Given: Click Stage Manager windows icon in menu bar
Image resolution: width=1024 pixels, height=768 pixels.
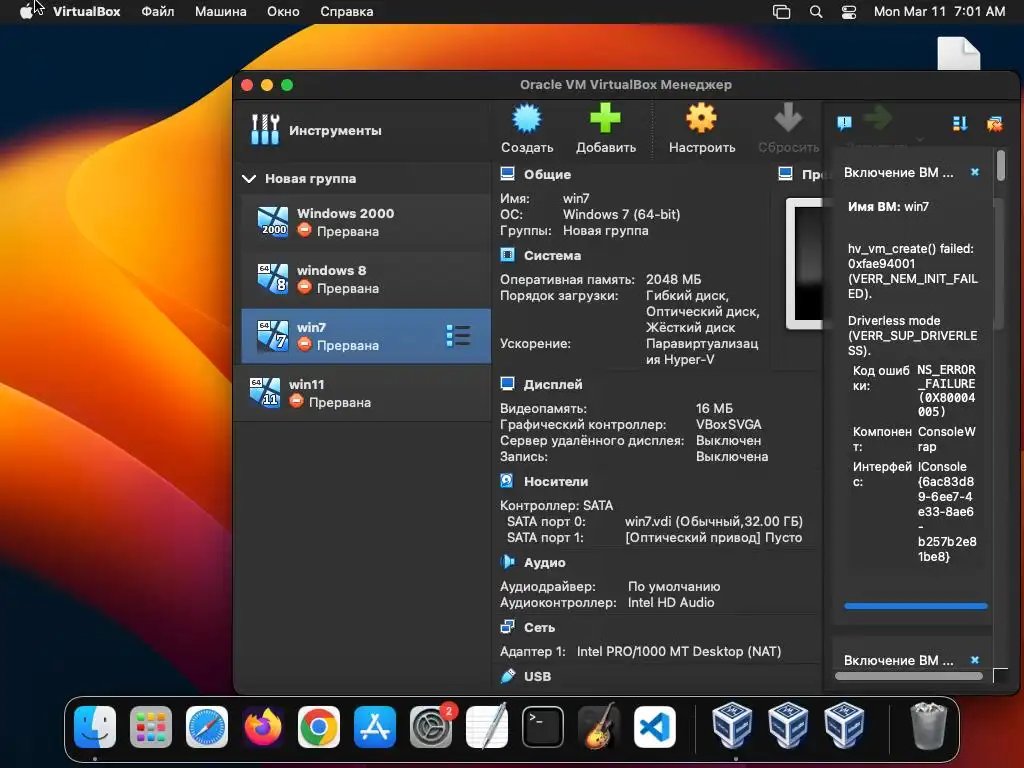Looking at the screenshot, I should 782,12.
